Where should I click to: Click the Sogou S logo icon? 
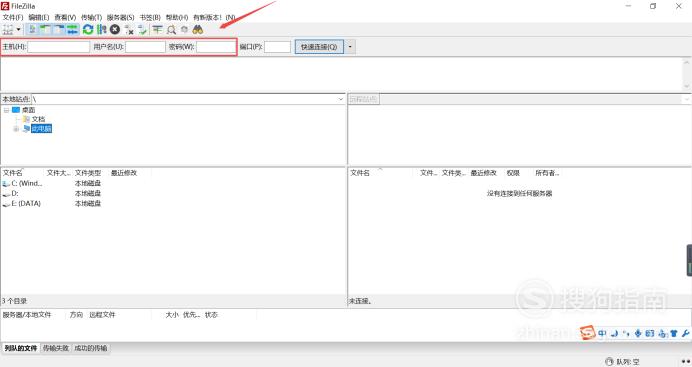[587, 333]
